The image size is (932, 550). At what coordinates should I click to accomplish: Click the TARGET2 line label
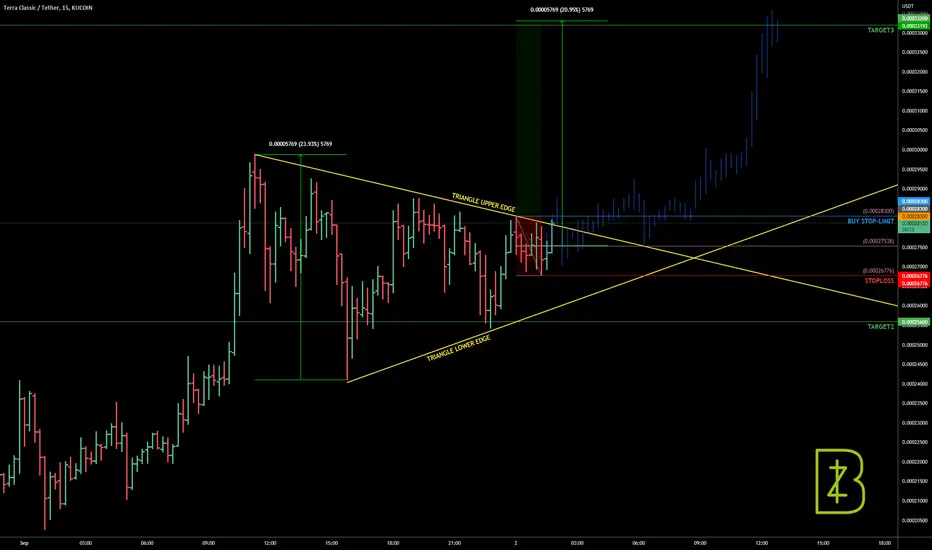(880, 326)
